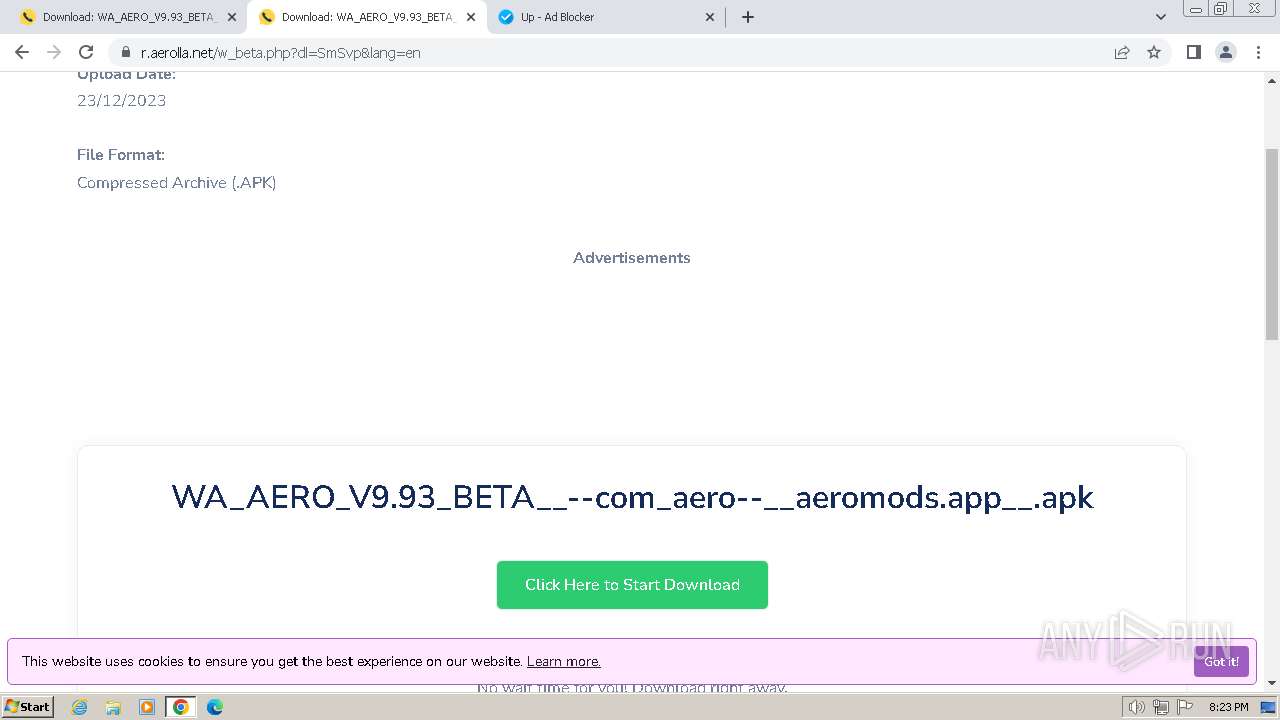Expand the tab search dropdown arrow
1280x720 pixels.
[x=1161, y=17]
